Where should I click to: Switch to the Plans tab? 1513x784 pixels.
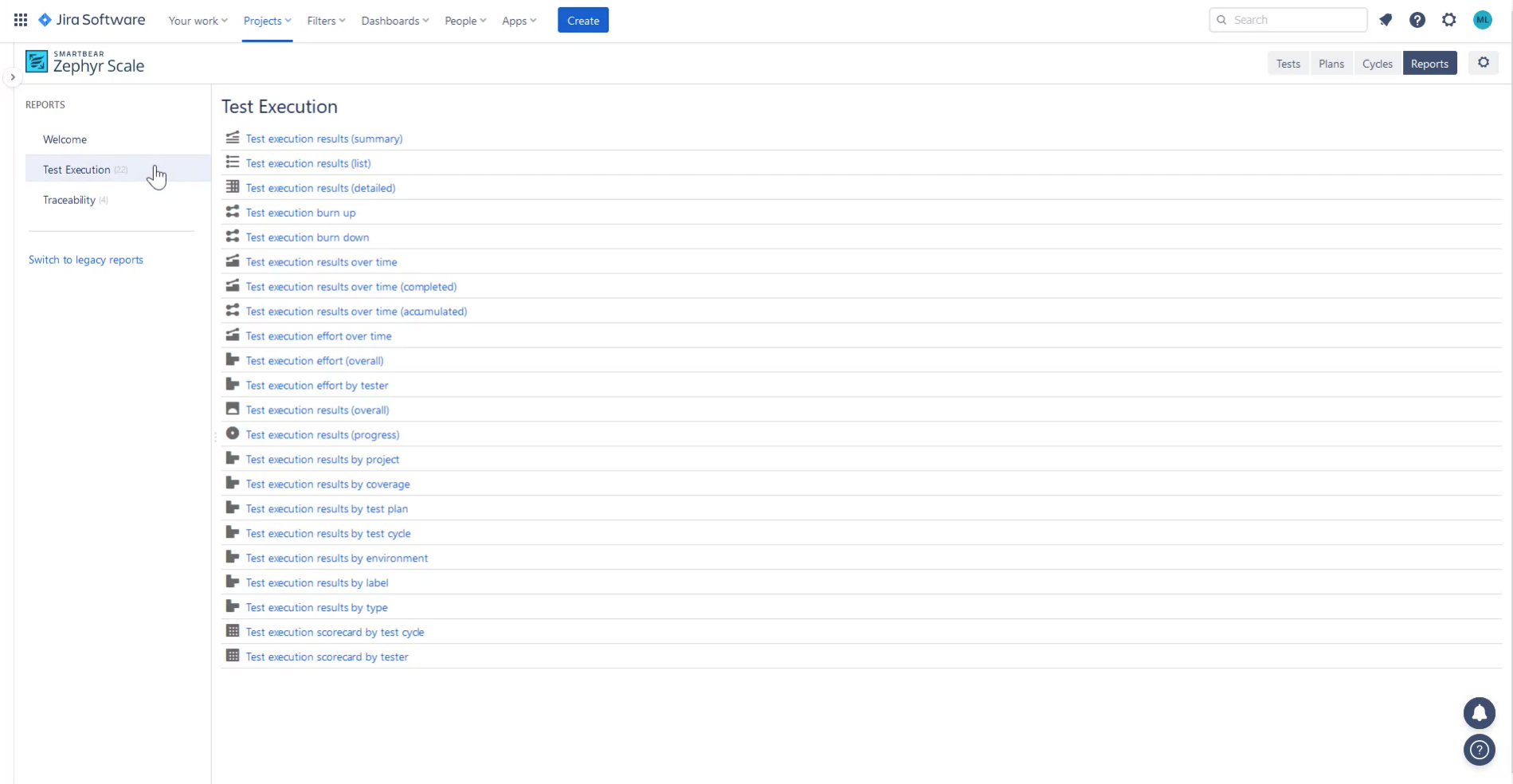click(x=1331, y=64)
